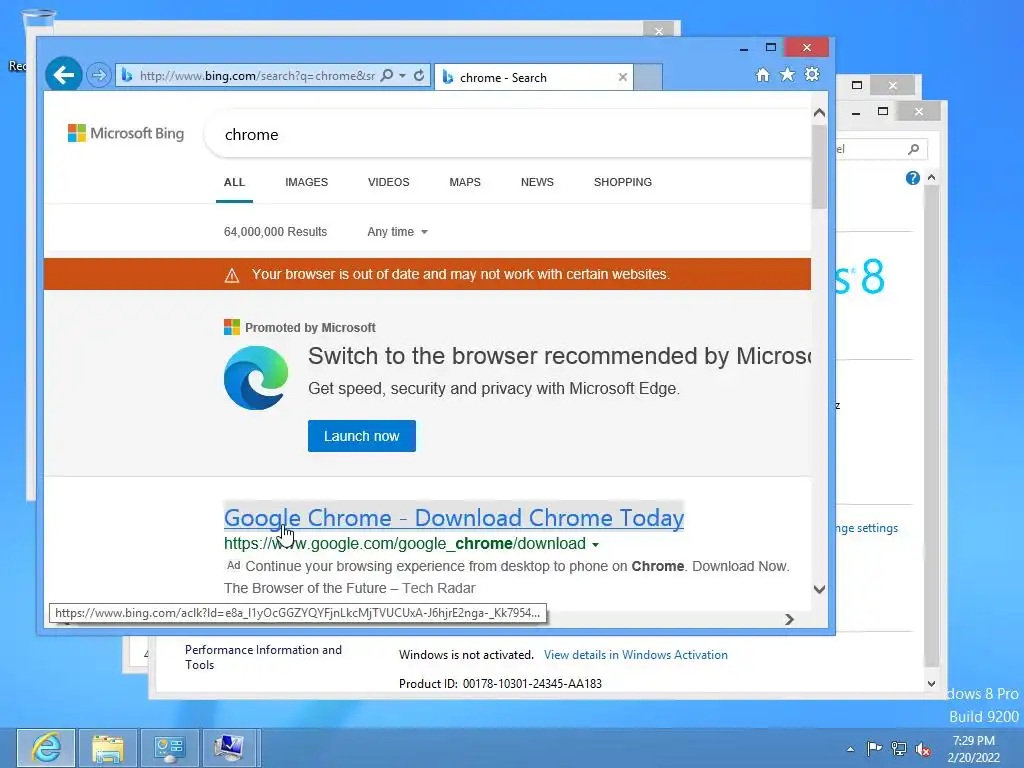Click the address bar URL field
This screenshot has width=1024, height=768.
[x=257, y=76]
